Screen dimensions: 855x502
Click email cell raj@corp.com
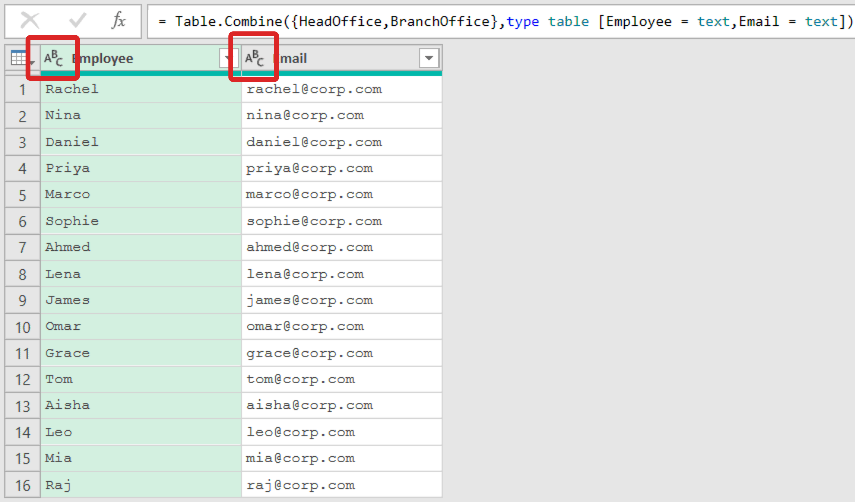coord(341,485)
